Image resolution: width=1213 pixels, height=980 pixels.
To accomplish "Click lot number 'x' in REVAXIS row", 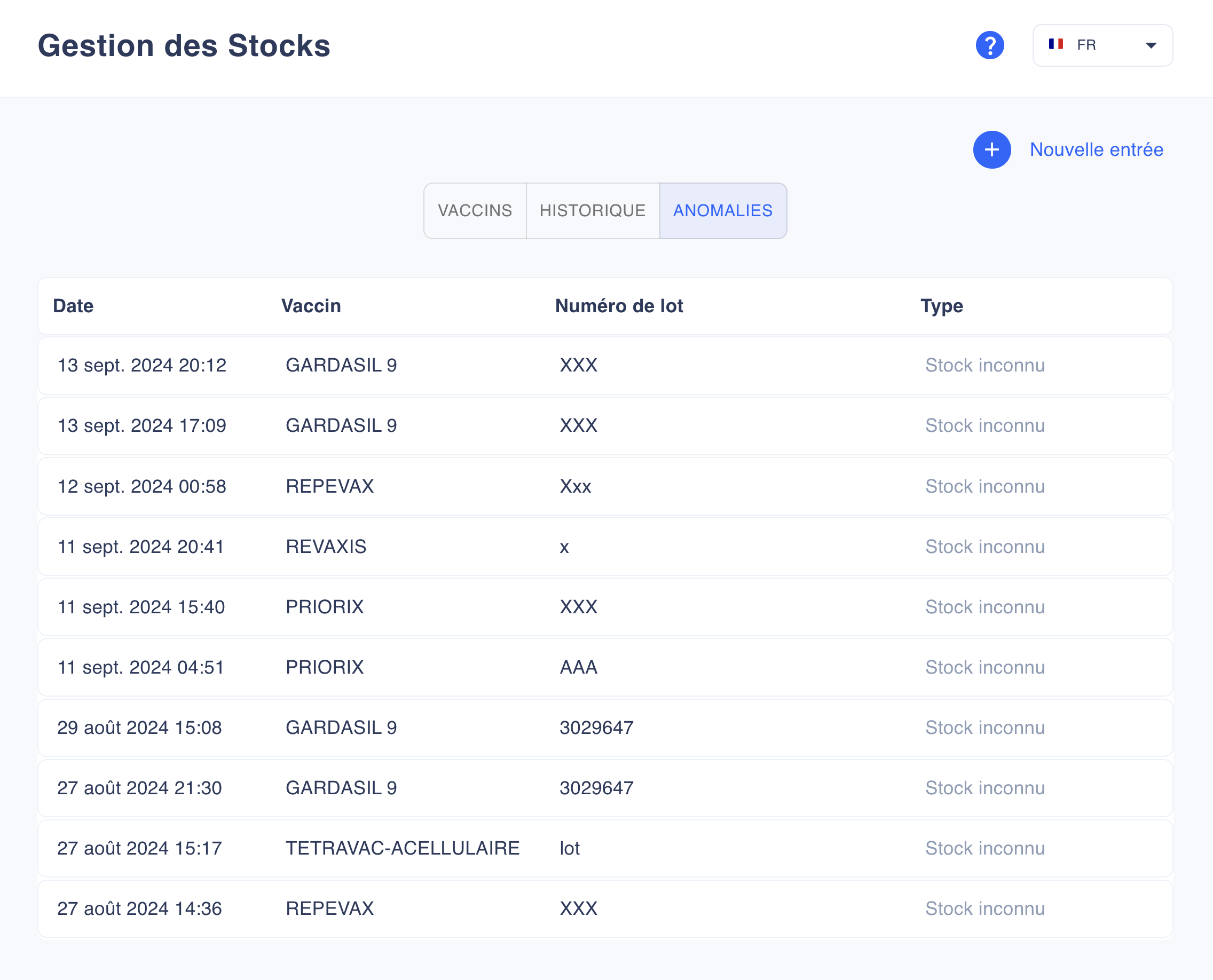I will click(x=564, y=548).
